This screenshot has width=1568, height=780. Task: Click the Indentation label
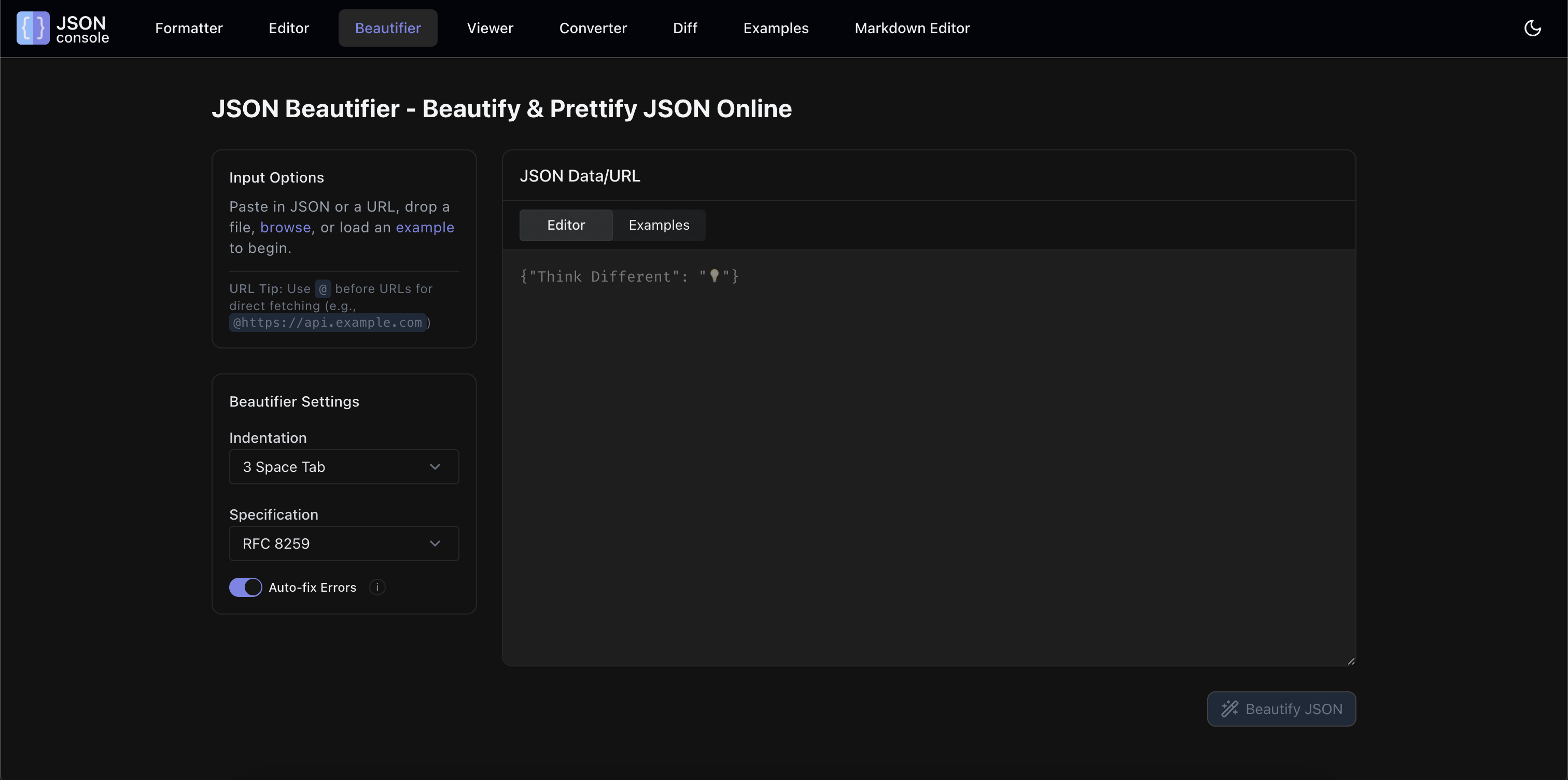(x=268, y=438)
